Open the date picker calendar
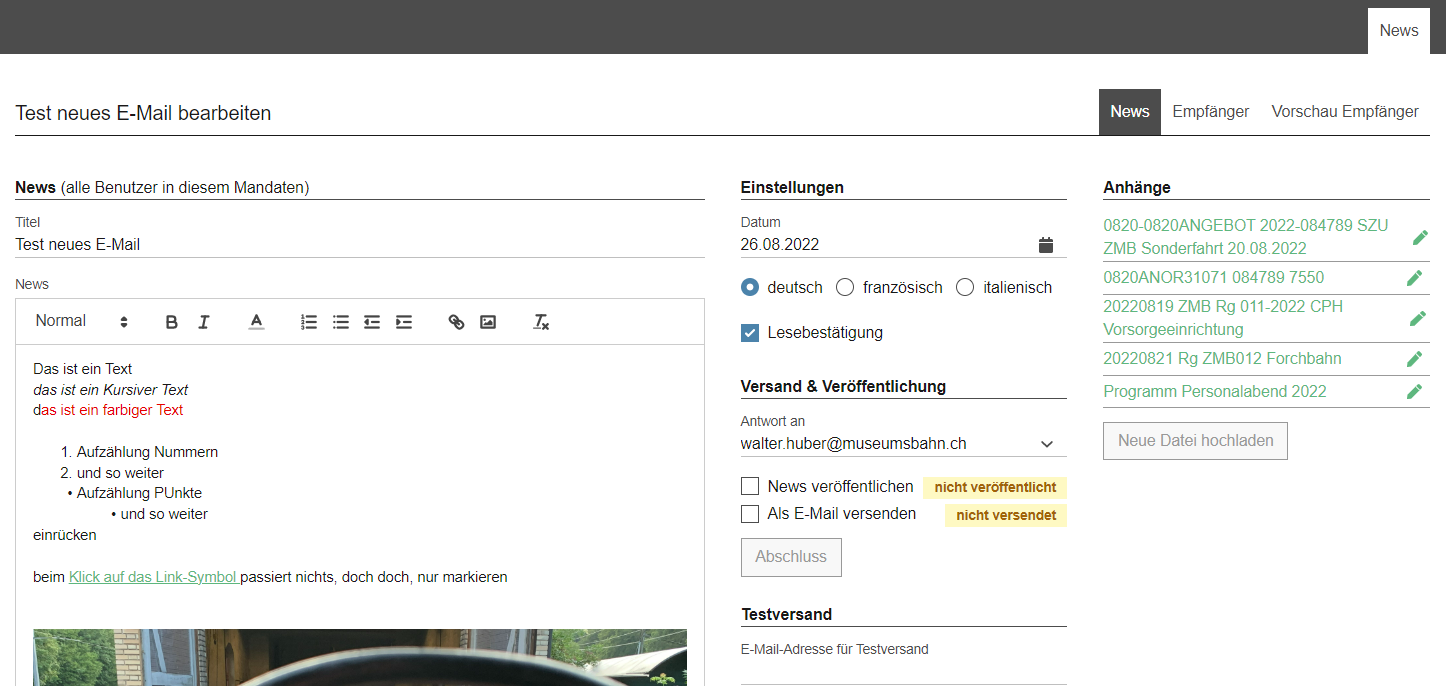The width and height of the screenshot is (1446, 686). coord(1045,243)
